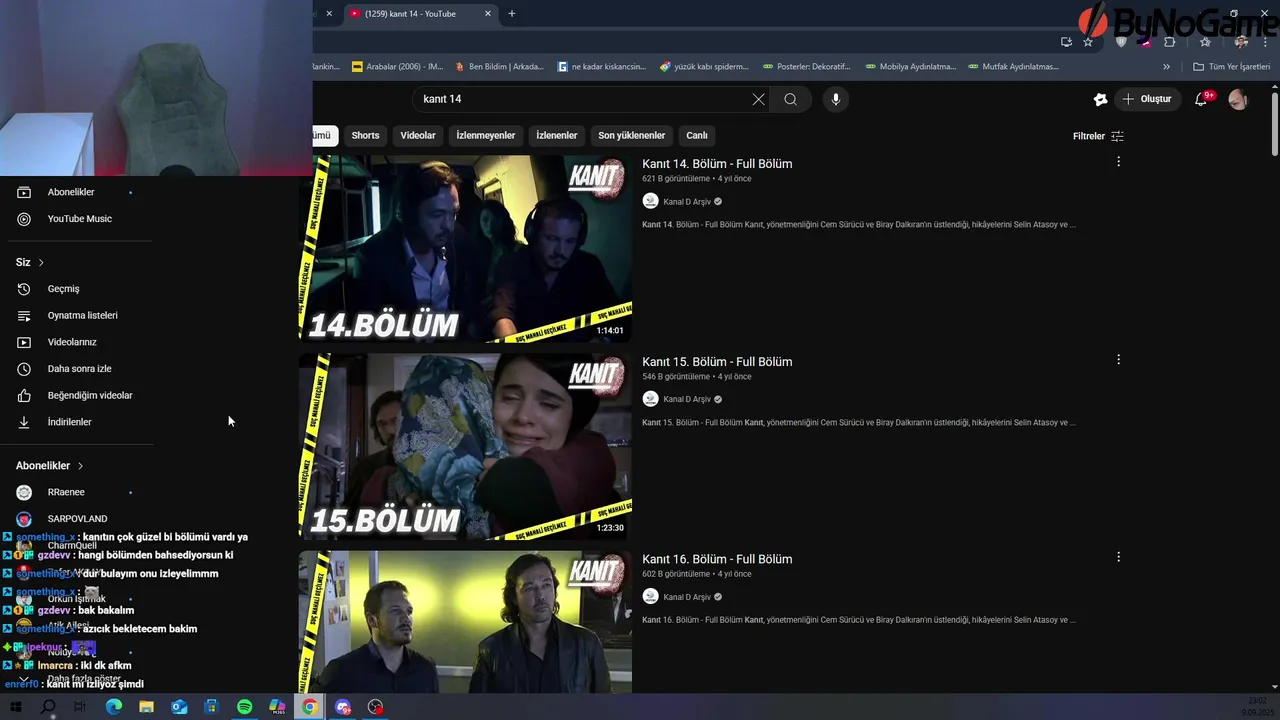
Task: Bookmark this page with the star icon
Action: point(1088,42)
